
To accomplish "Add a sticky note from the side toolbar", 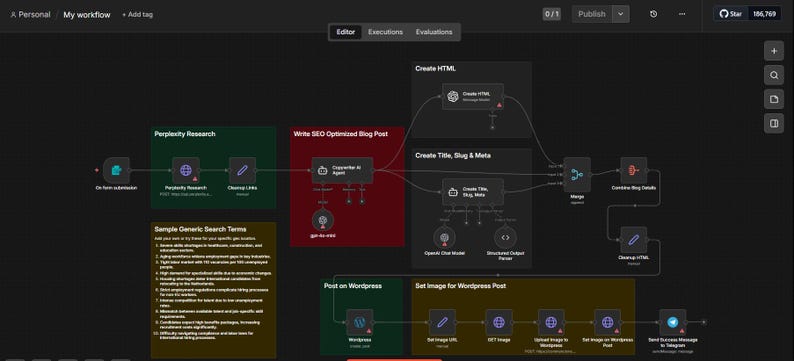I will click(x=774, y=99).
